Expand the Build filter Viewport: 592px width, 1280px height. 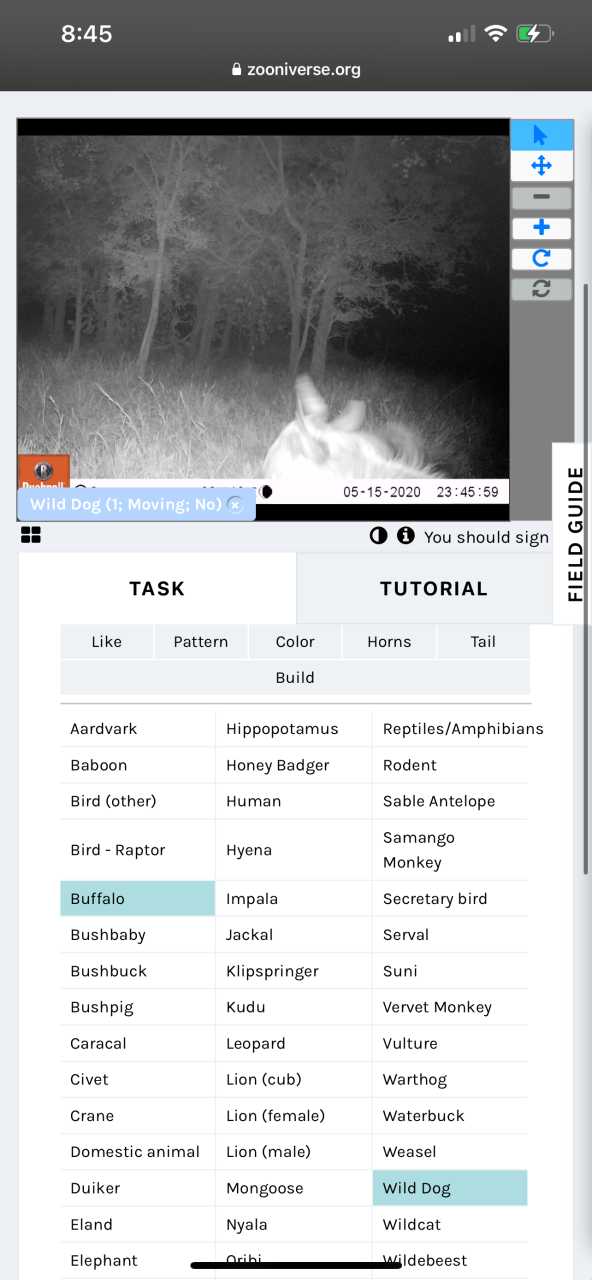(x=295, y=678)
